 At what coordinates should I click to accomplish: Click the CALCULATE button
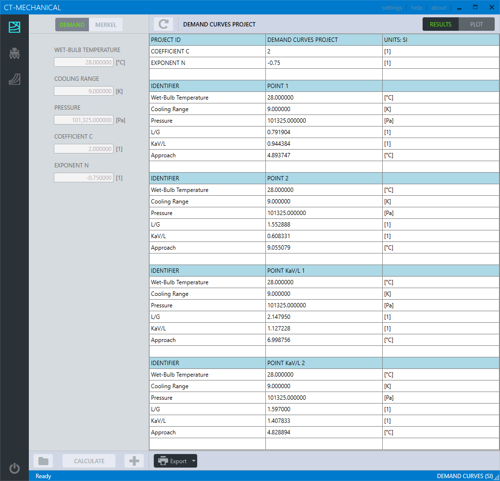point(89,461)
